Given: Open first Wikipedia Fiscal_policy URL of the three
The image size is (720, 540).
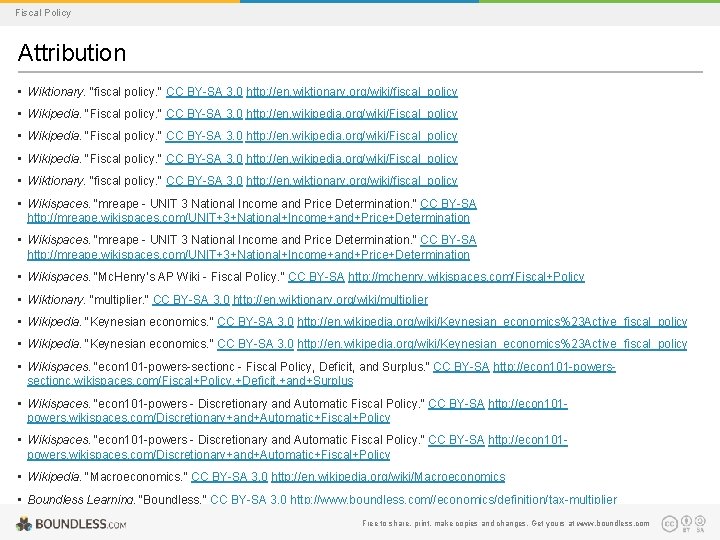Looking at the screenshot, I should point(352,114).
